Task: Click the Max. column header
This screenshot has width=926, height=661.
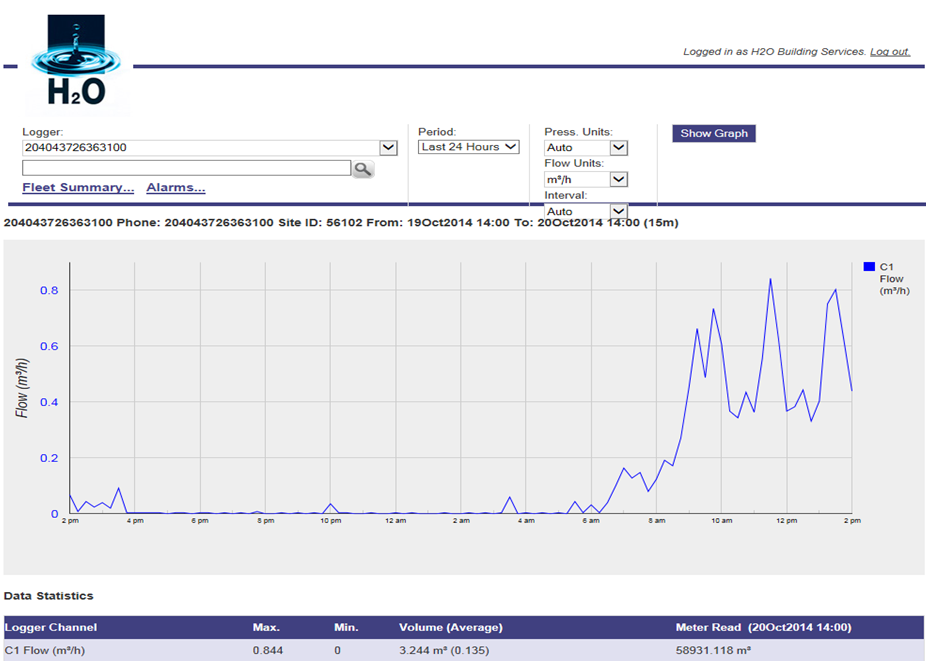Action: point(266,628)
